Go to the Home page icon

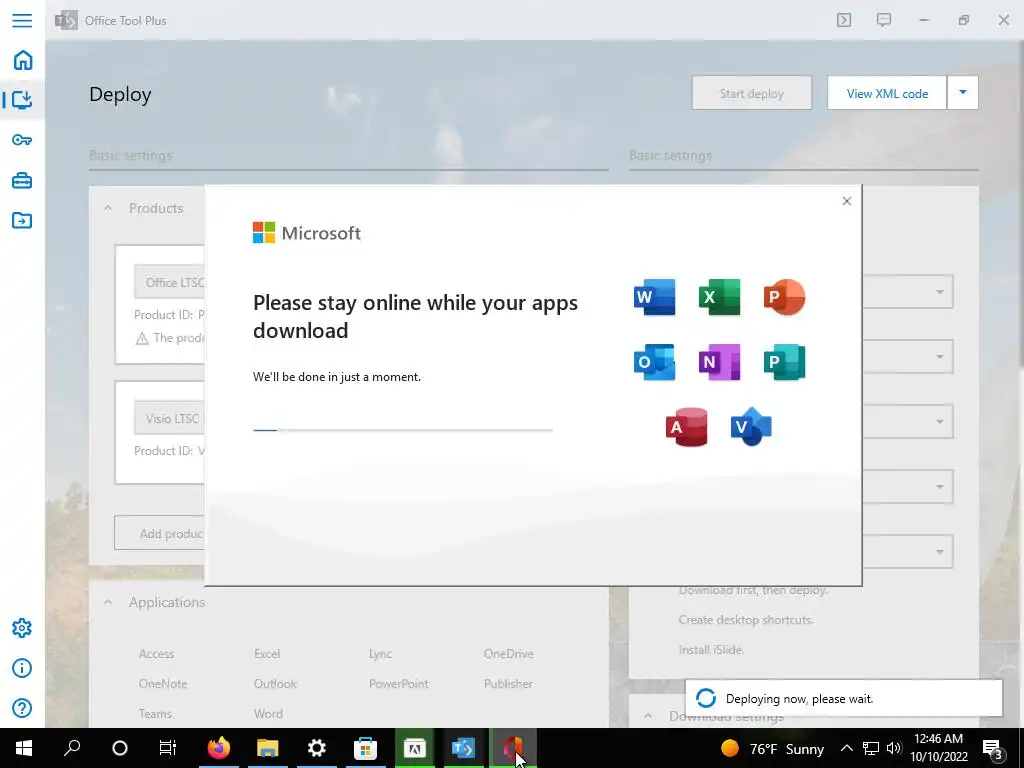pyautogui.click(x=22, y=60)
